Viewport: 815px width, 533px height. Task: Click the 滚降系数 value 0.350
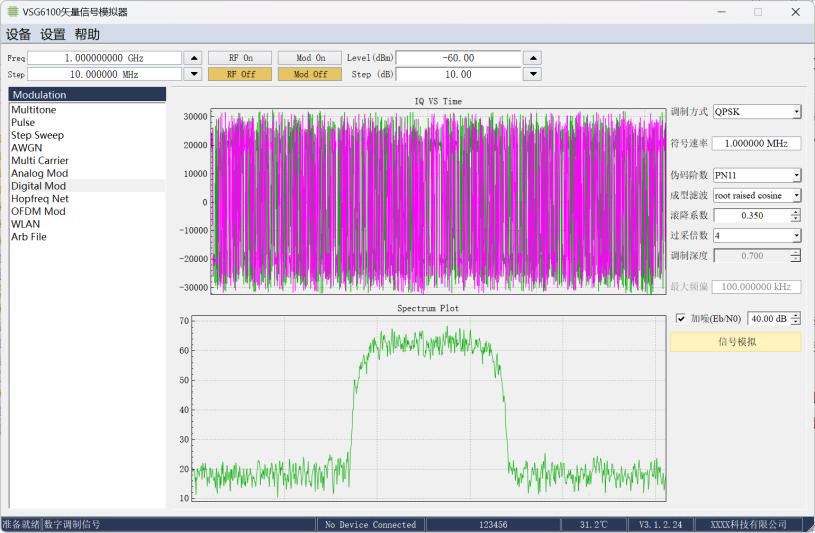pyautogui.click(x=752, y=215)
